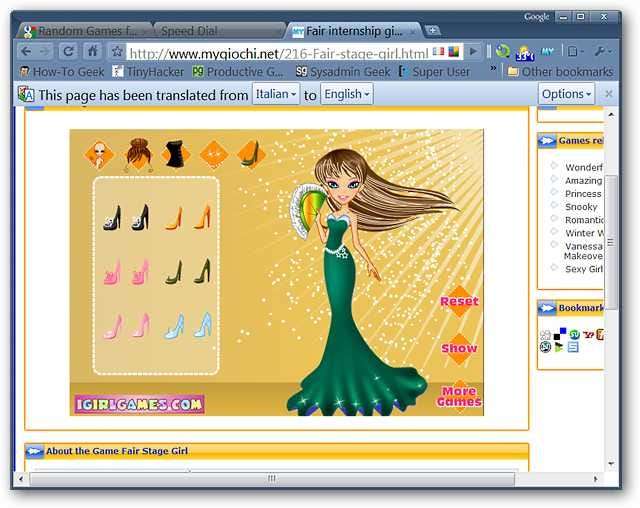The image size is (640, 508).
Task: Open the How-To Geek bookmark
Action: click(62, 72)
